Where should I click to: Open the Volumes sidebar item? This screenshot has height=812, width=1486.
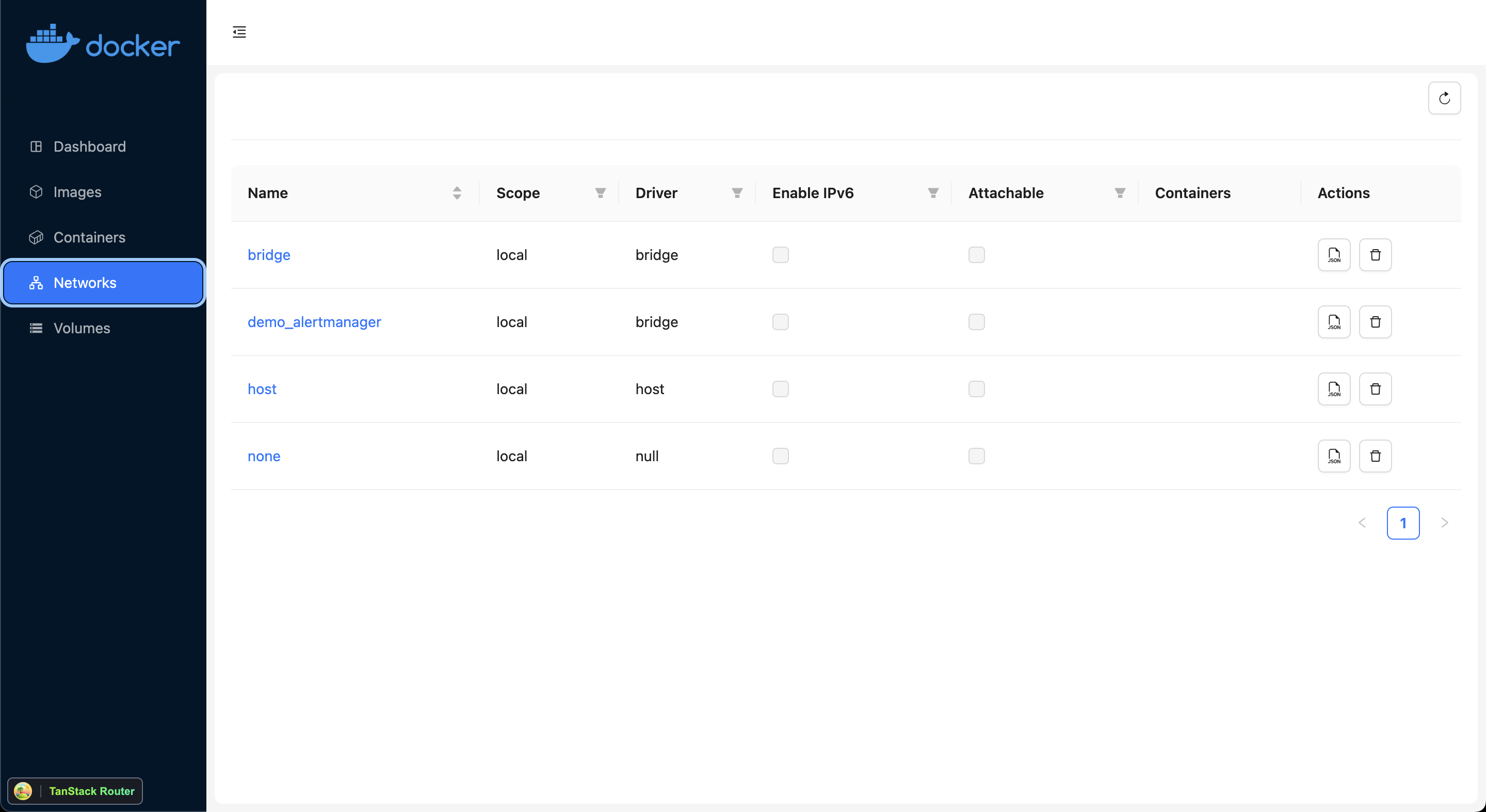(x=82, y=328)
